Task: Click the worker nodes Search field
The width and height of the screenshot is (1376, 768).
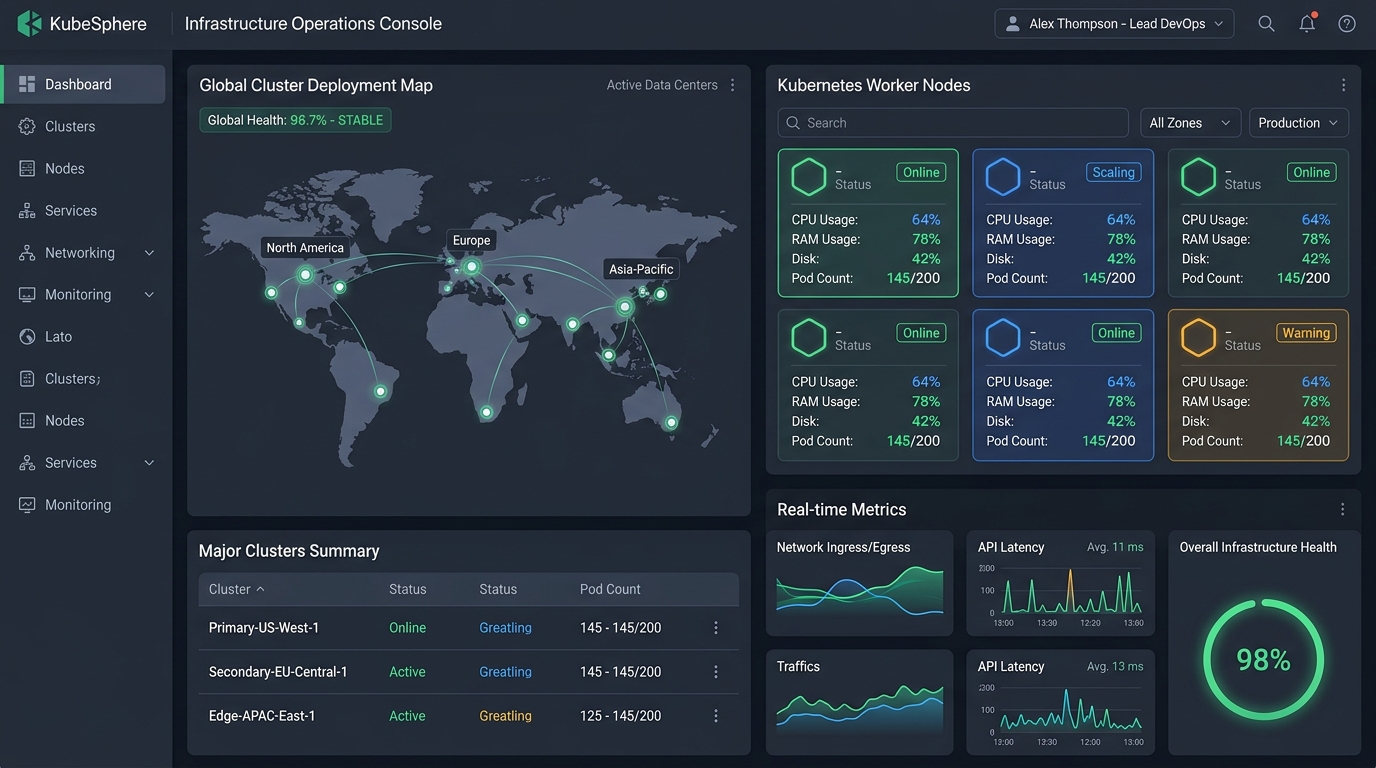Action: coord(953,123)
